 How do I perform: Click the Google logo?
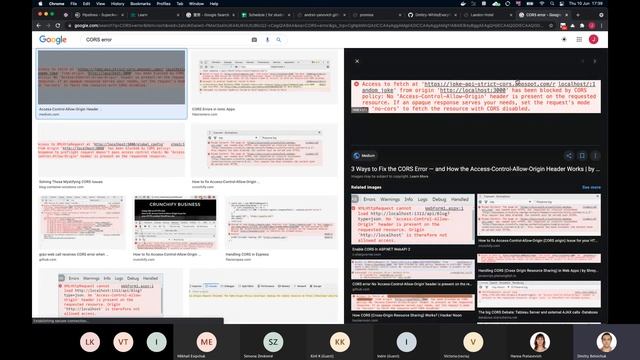coord(53,40)
